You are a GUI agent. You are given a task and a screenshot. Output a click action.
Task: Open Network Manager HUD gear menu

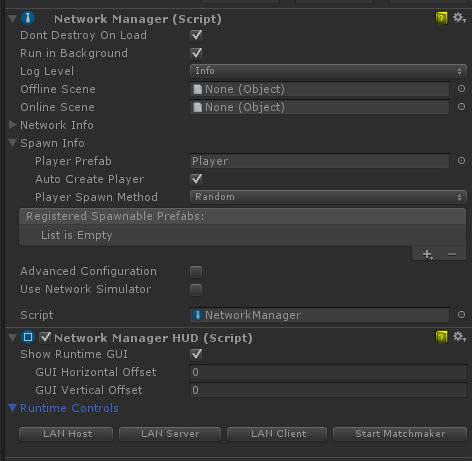(459, 337)
